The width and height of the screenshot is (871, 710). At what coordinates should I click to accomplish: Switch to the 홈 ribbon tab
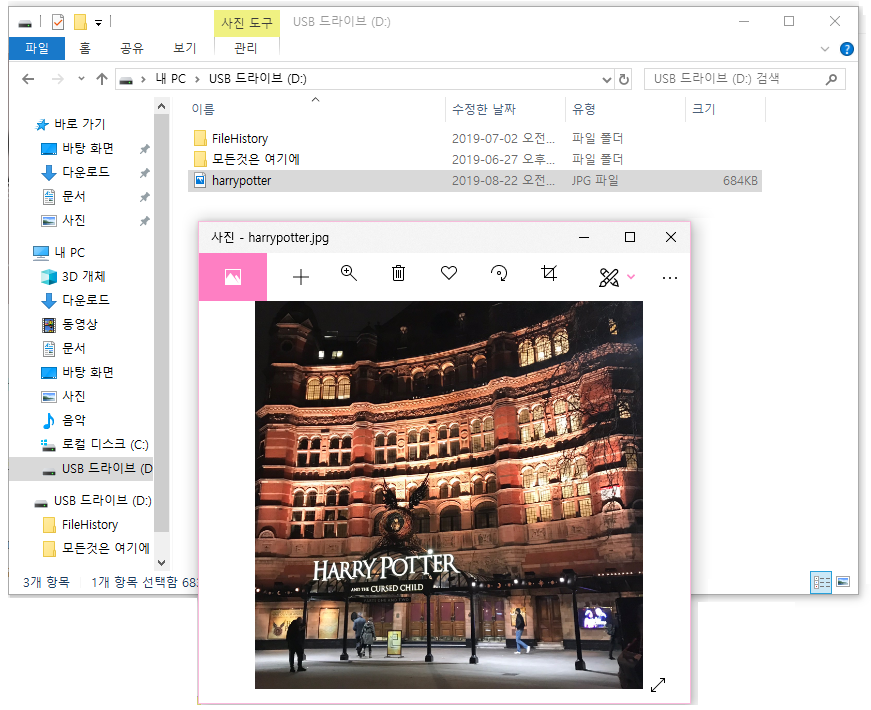point(85,48)
